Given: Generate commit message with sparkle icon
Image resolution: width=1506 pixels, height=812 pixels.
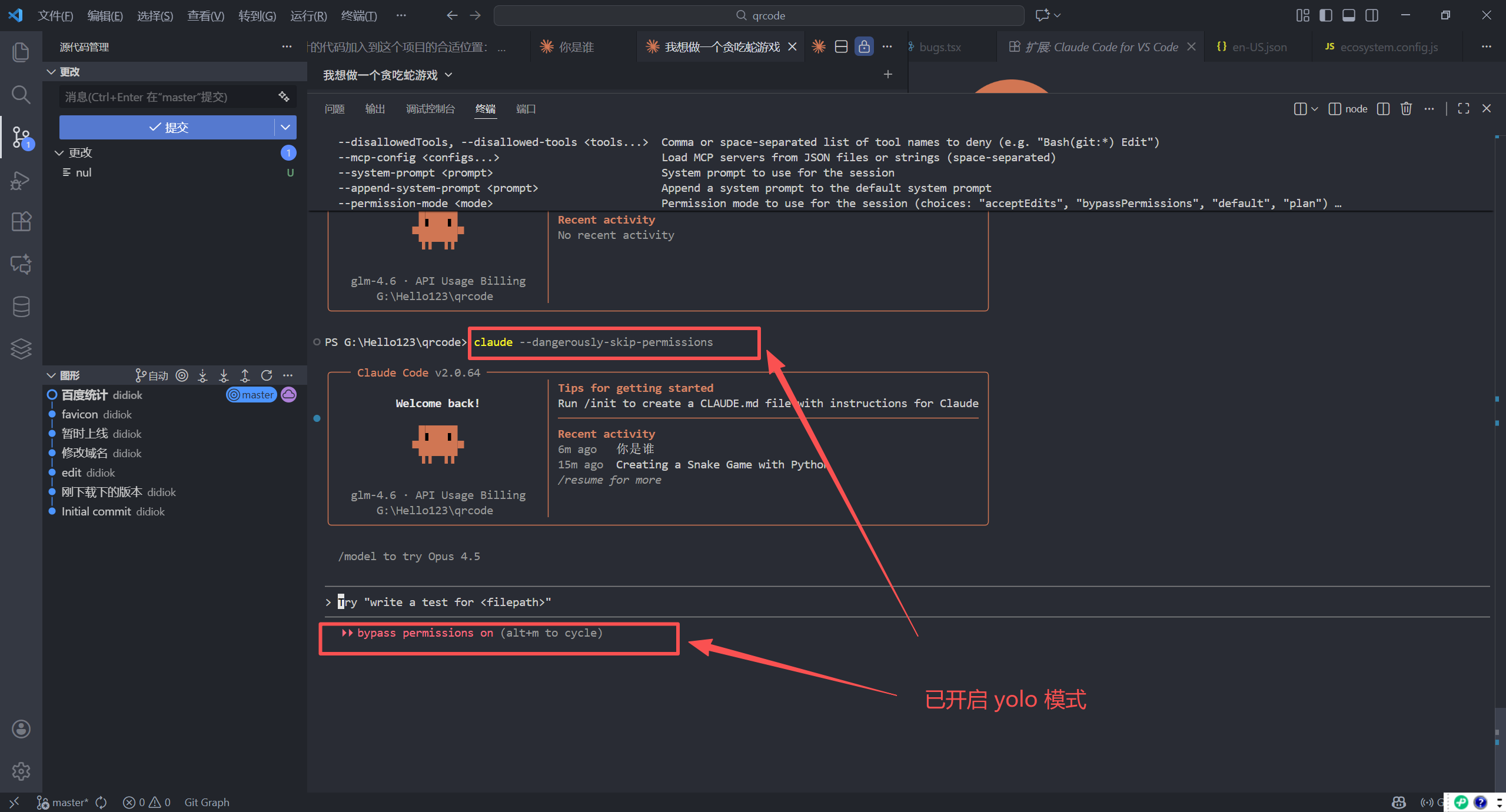Looking at the screenshot, I should coord(284,96).
